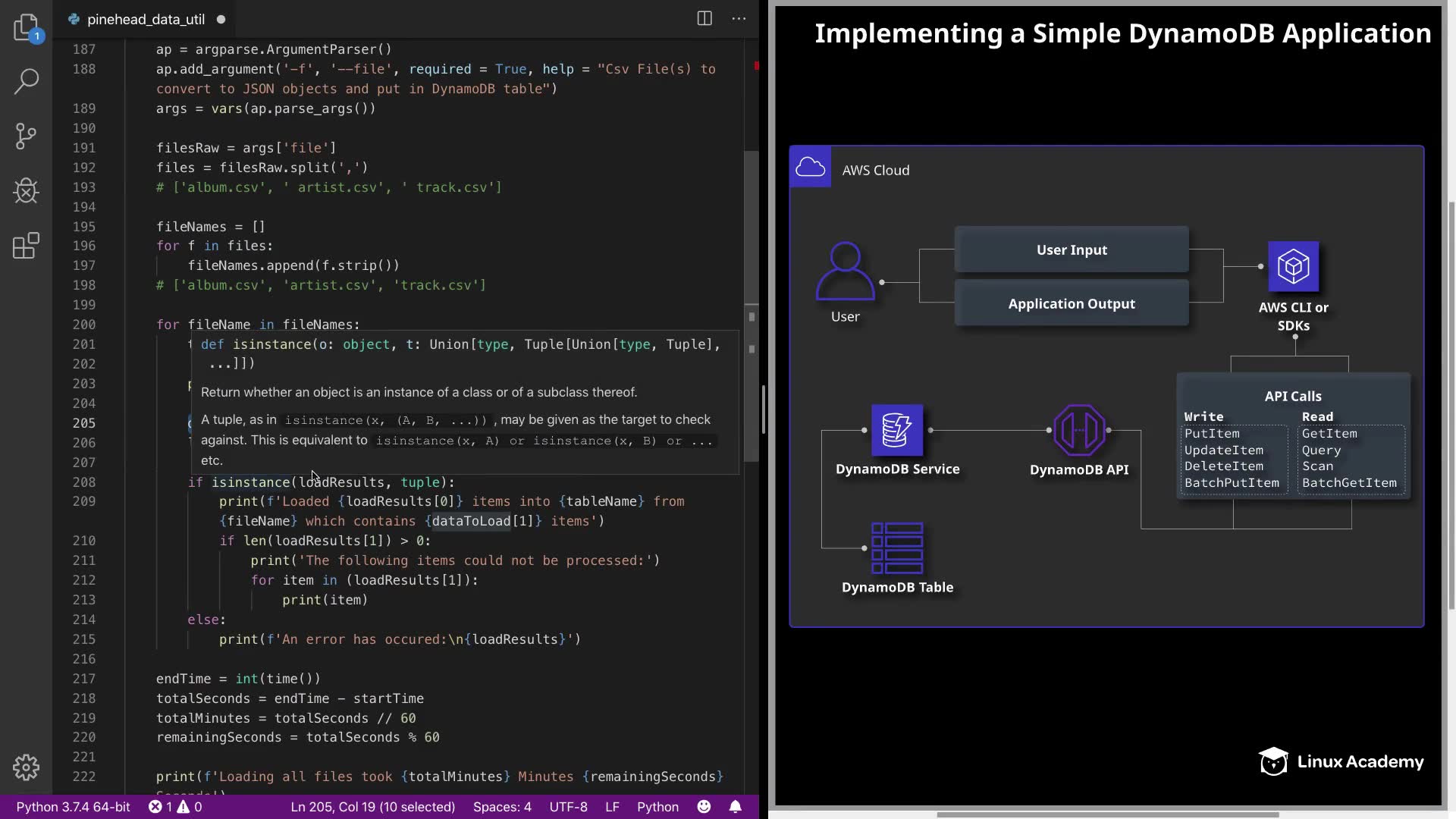
Task: Click Ln 205, Col 19 go-to-line indicator
Action: coord(372,807)
